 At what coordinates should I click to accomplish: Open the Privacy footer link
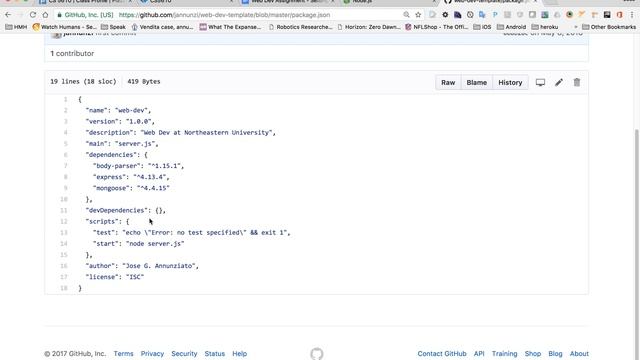point(152,353)
